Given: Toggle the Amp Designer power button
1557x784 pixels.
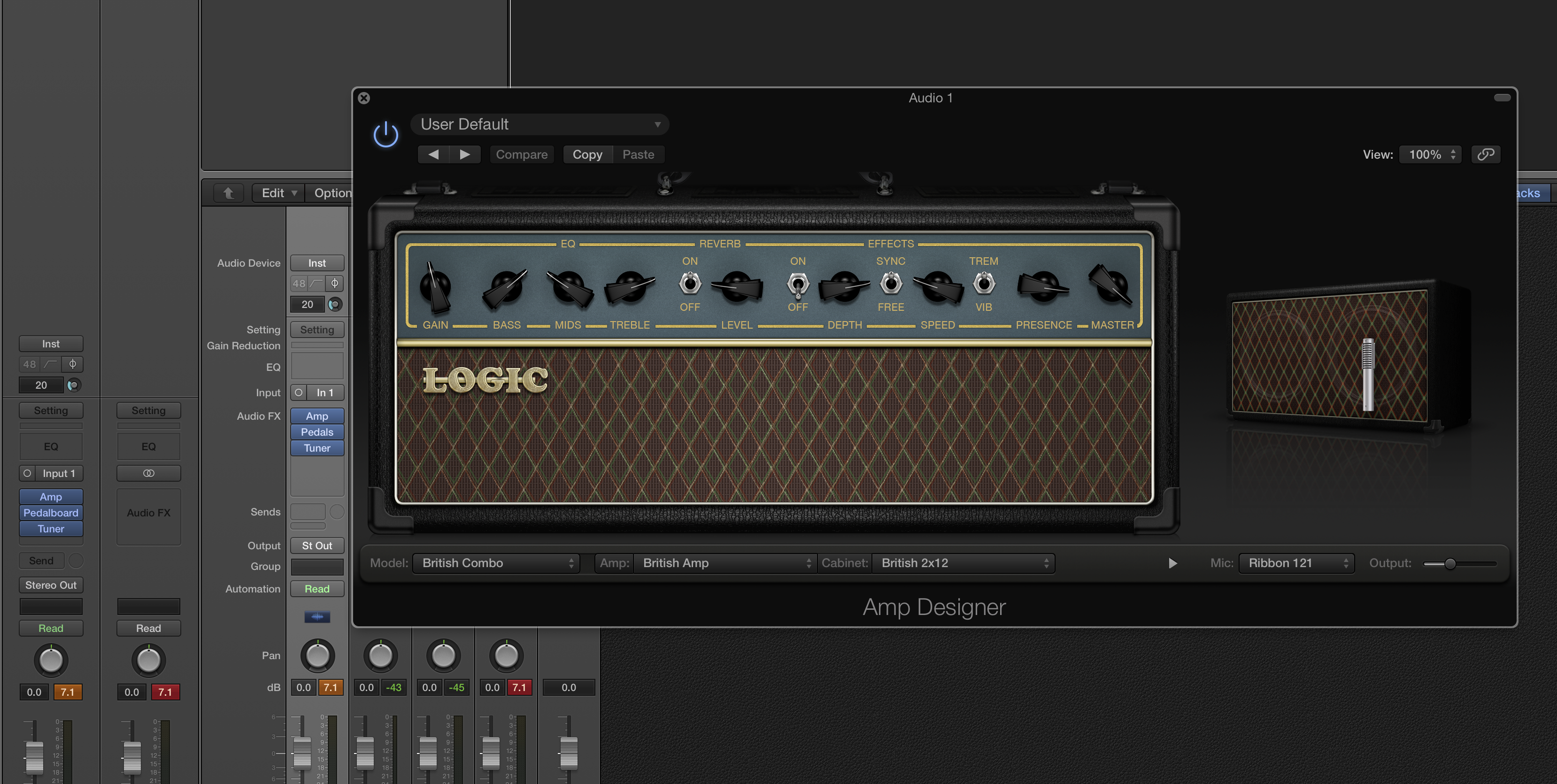Looking at the screenshot, I should click(x=385, y=134).
